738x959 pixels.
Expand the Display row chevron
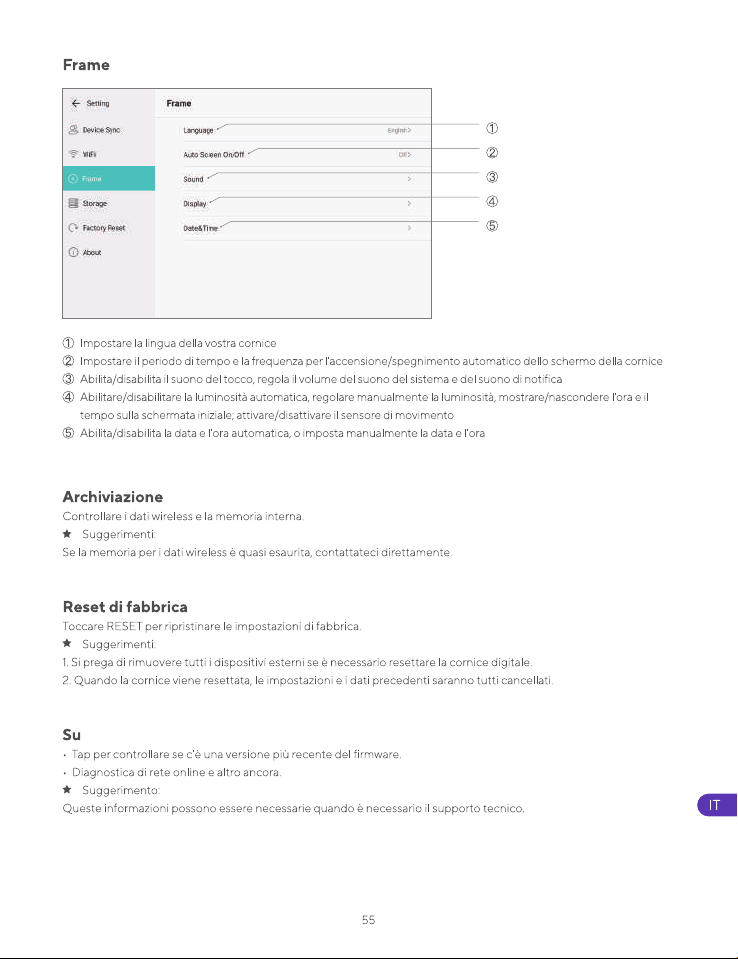(409, 204)
